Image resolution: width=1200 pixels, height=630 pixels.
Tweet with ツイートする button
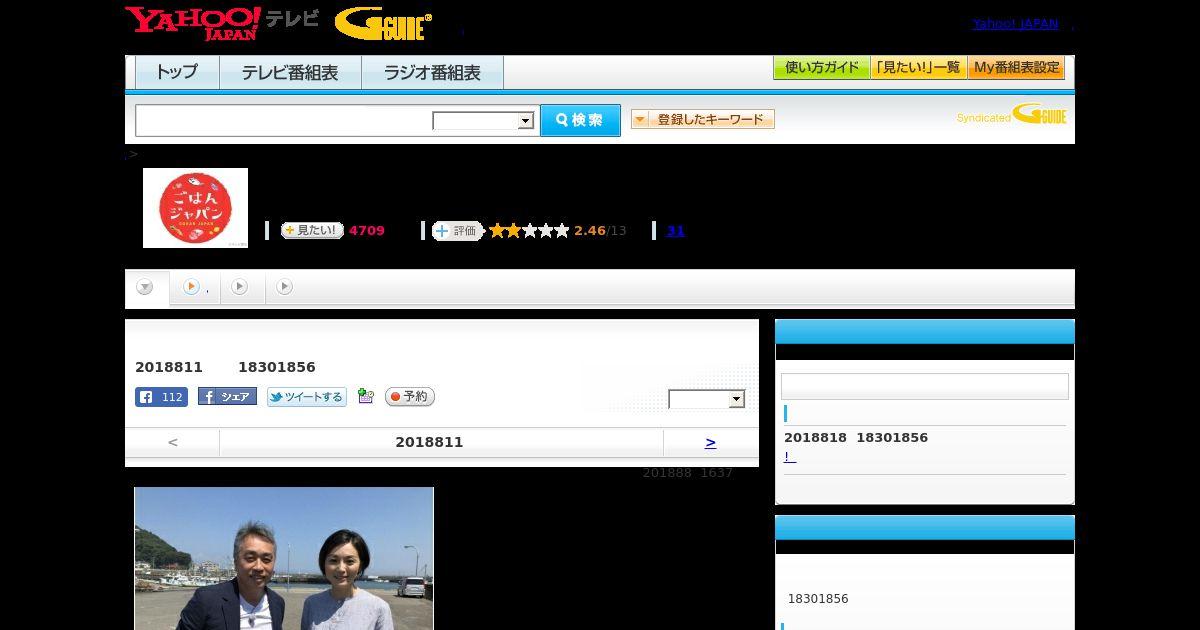tap(307, 397)
